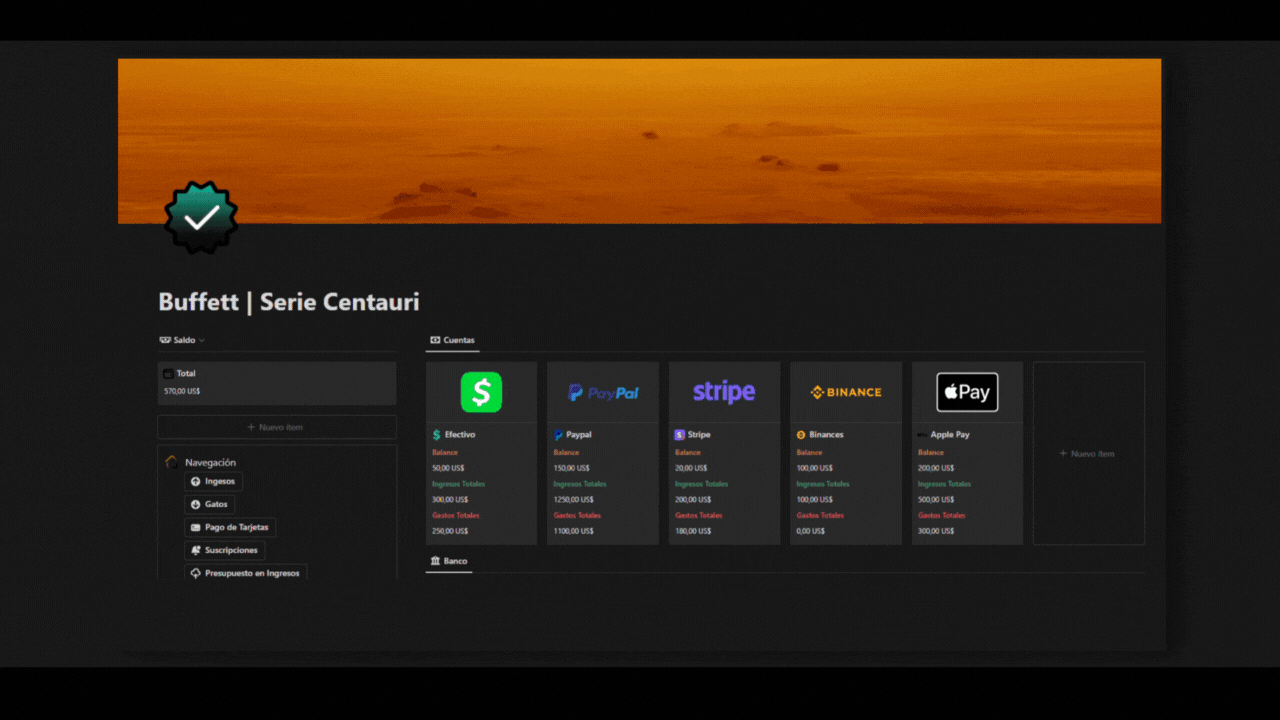Click the Apple Pay card name
1280x720 pixels.
coord(950,435)
